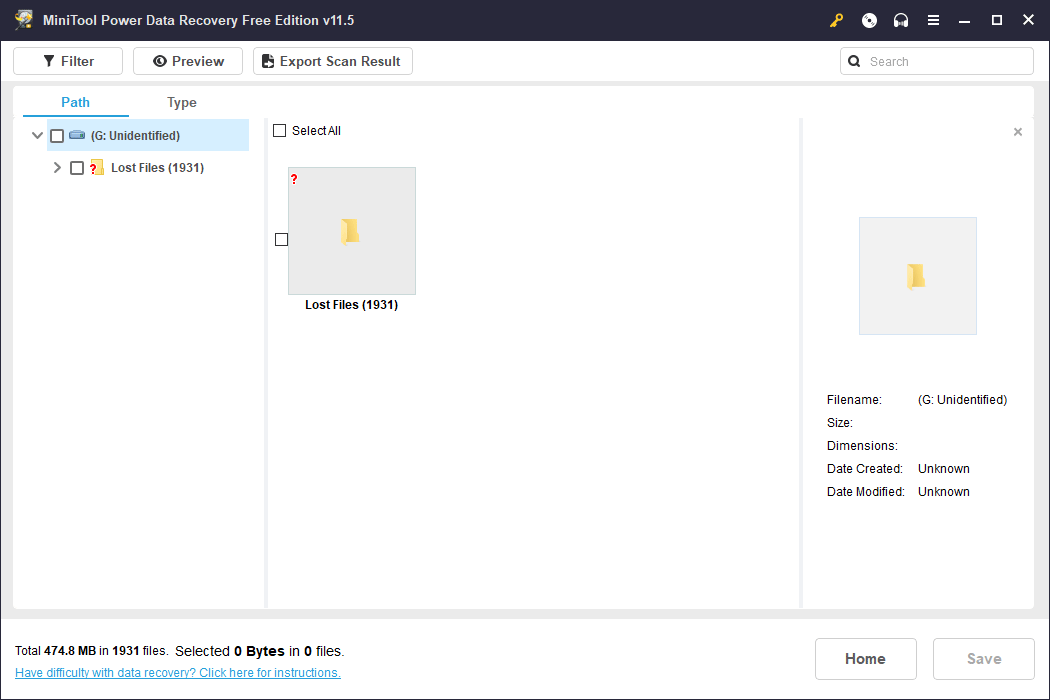This screenshot has width=1050, height=700.
Task: Open the data recovery instructions link
Action: pos(177,672)
